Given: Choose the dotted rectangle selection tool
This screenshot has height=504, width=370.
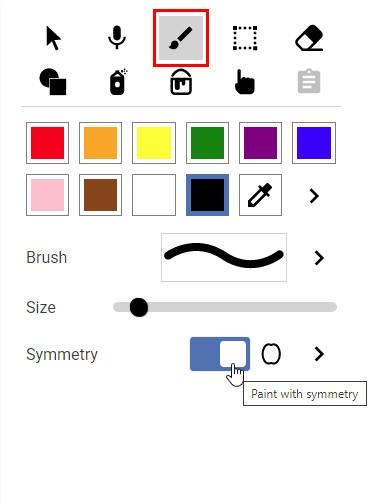Looking at the screenshot, I should point(245,38).
